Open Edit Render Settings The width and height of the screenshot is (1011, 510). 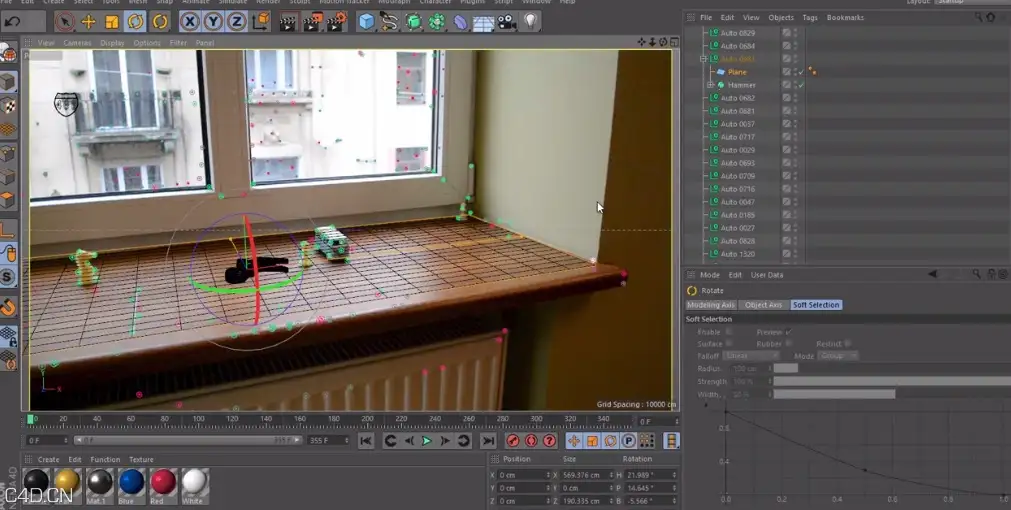(x=337, y=23)
